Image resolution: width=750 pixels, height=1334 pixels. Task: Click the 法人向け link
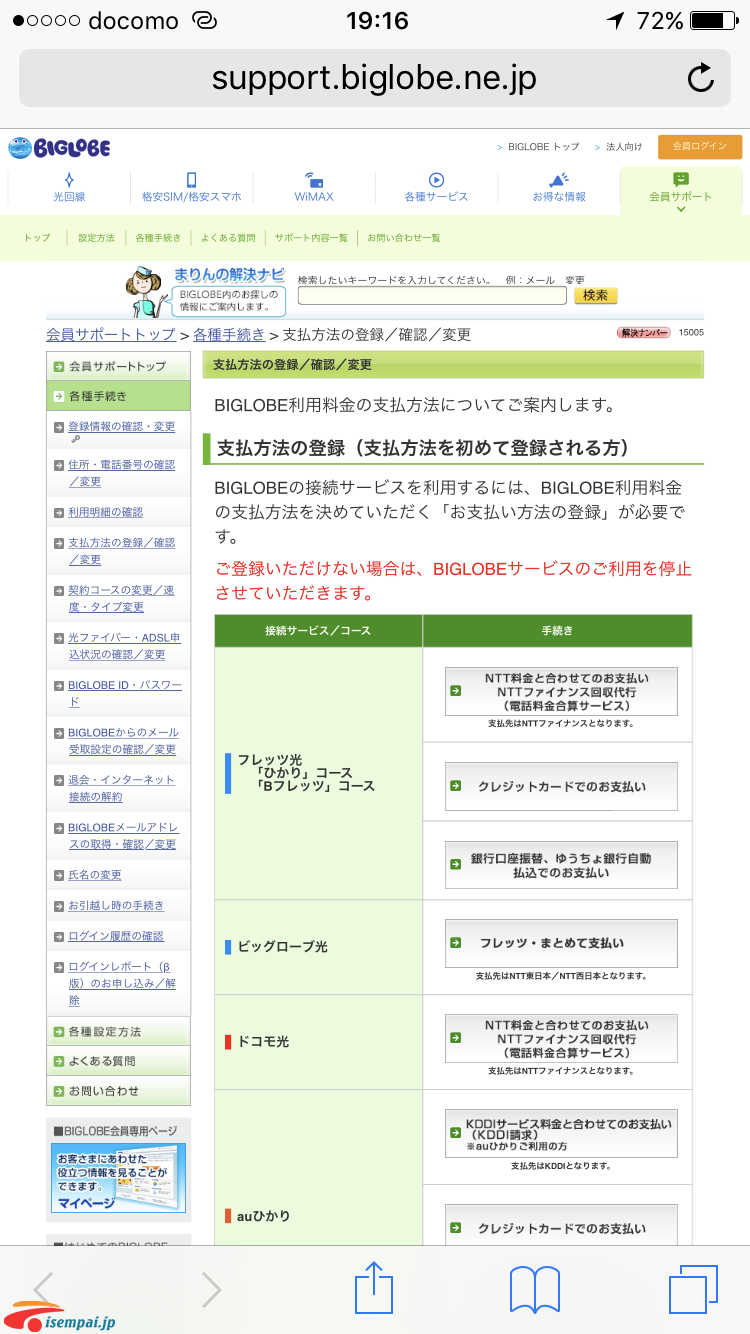[625, 147]
